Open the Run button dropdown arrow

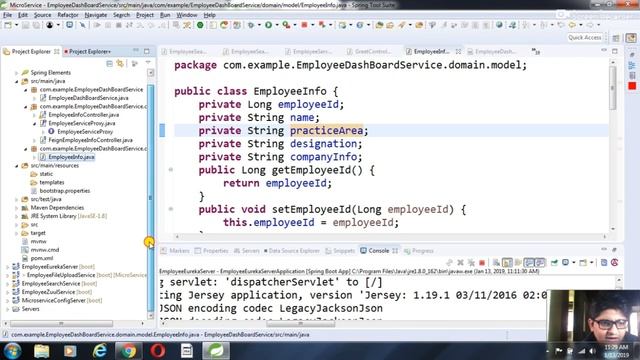[277, 25]
